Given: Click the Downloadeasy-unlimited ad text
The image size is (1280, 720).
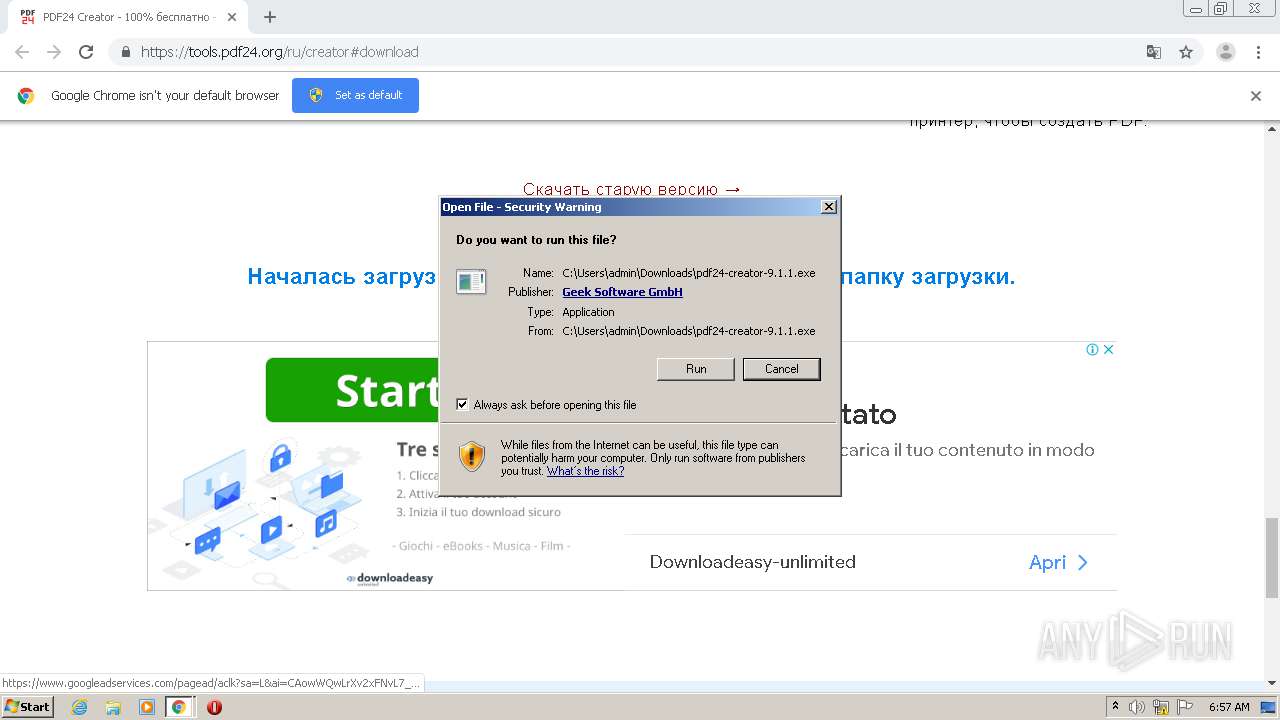Looking at the screenshot, I should point(752,562).
